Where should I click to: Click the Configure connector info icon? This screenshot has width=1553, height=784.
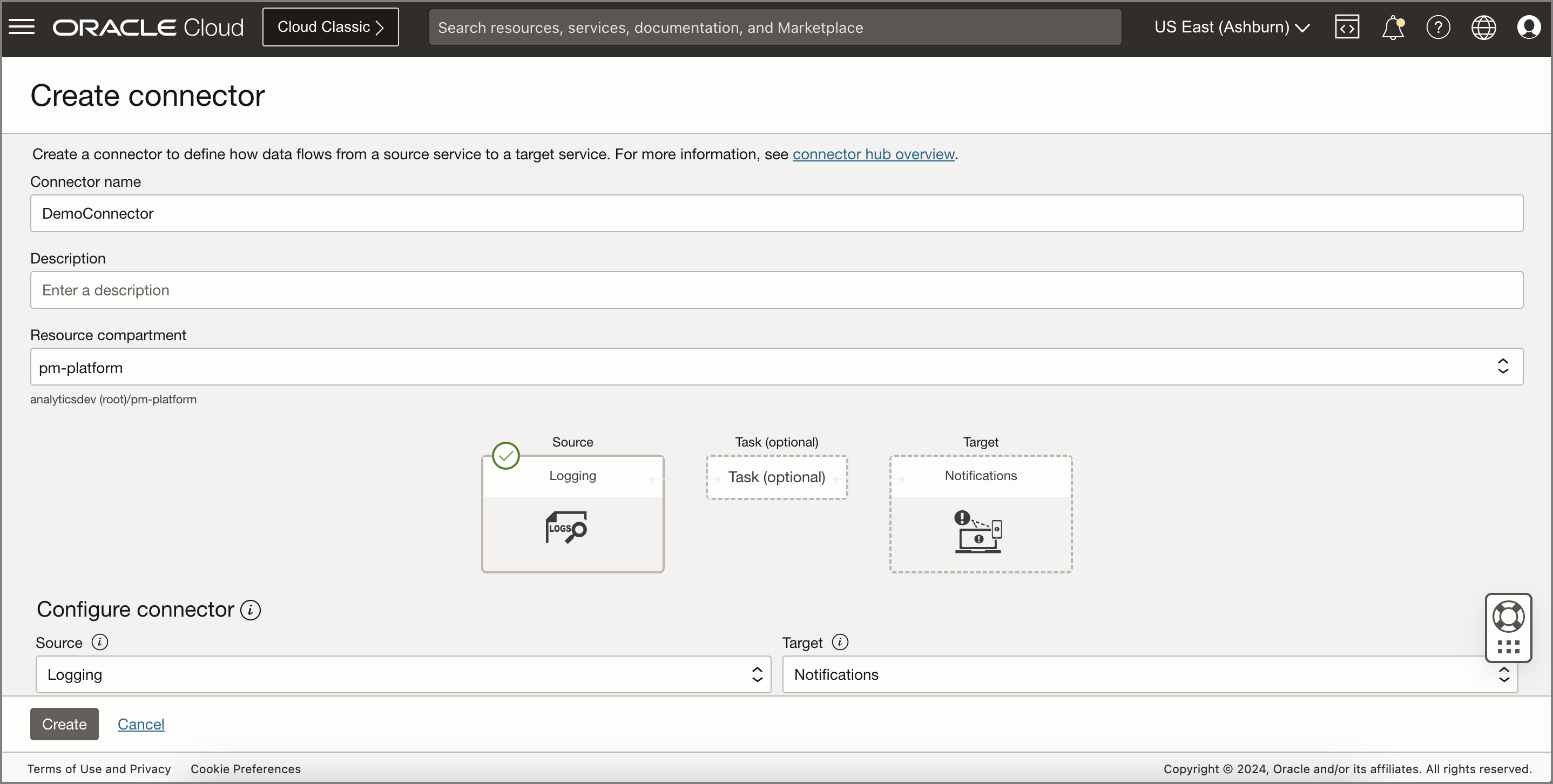click(x=251, y=610)
